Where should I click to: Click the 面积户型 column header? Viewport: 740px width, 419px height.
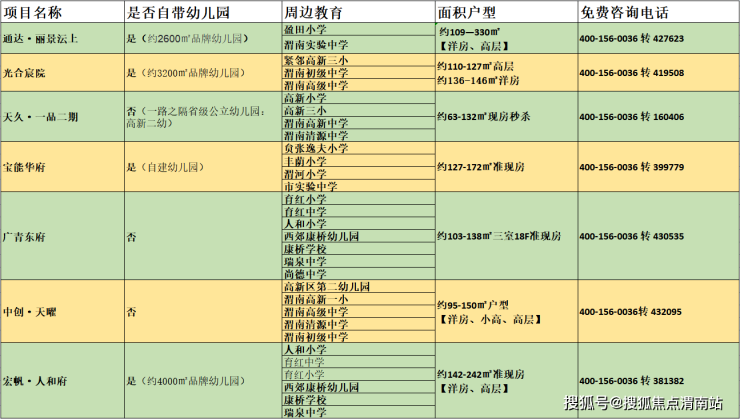coord(507,12)
